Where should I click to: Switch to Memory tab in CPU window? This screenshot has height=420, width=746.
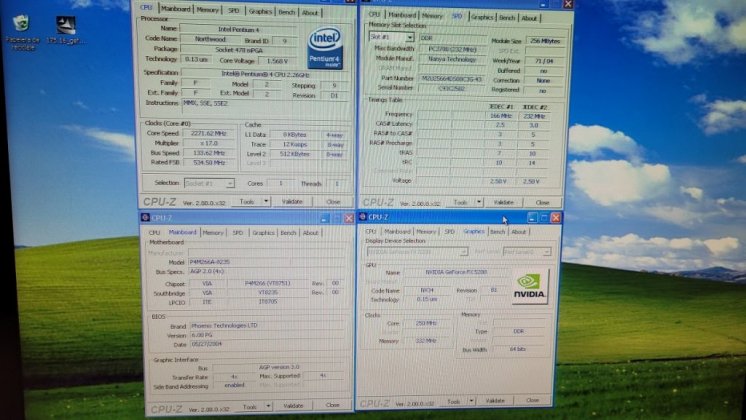tap(207, 10)
